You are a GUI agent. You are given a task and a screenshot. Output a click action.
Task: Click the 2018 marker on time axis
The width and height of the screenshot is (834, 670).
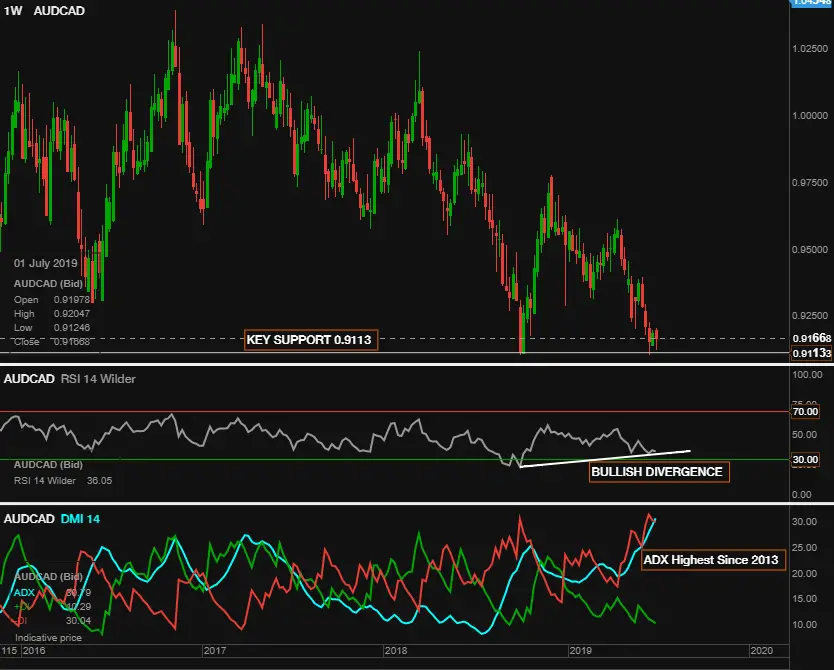pos(396,650)
